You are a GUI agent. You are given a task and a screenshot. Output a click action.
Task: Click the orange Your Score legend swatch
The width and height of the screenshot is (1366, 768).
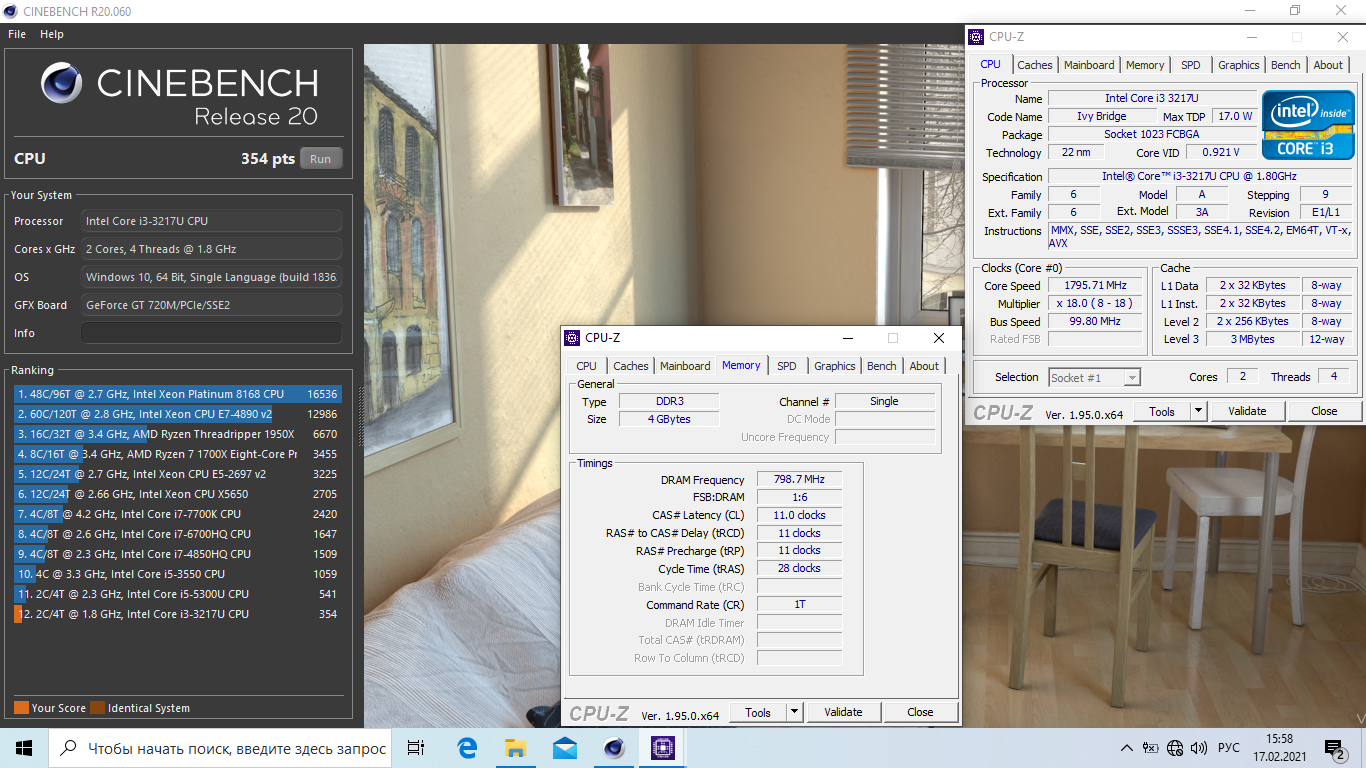(21, 708)
